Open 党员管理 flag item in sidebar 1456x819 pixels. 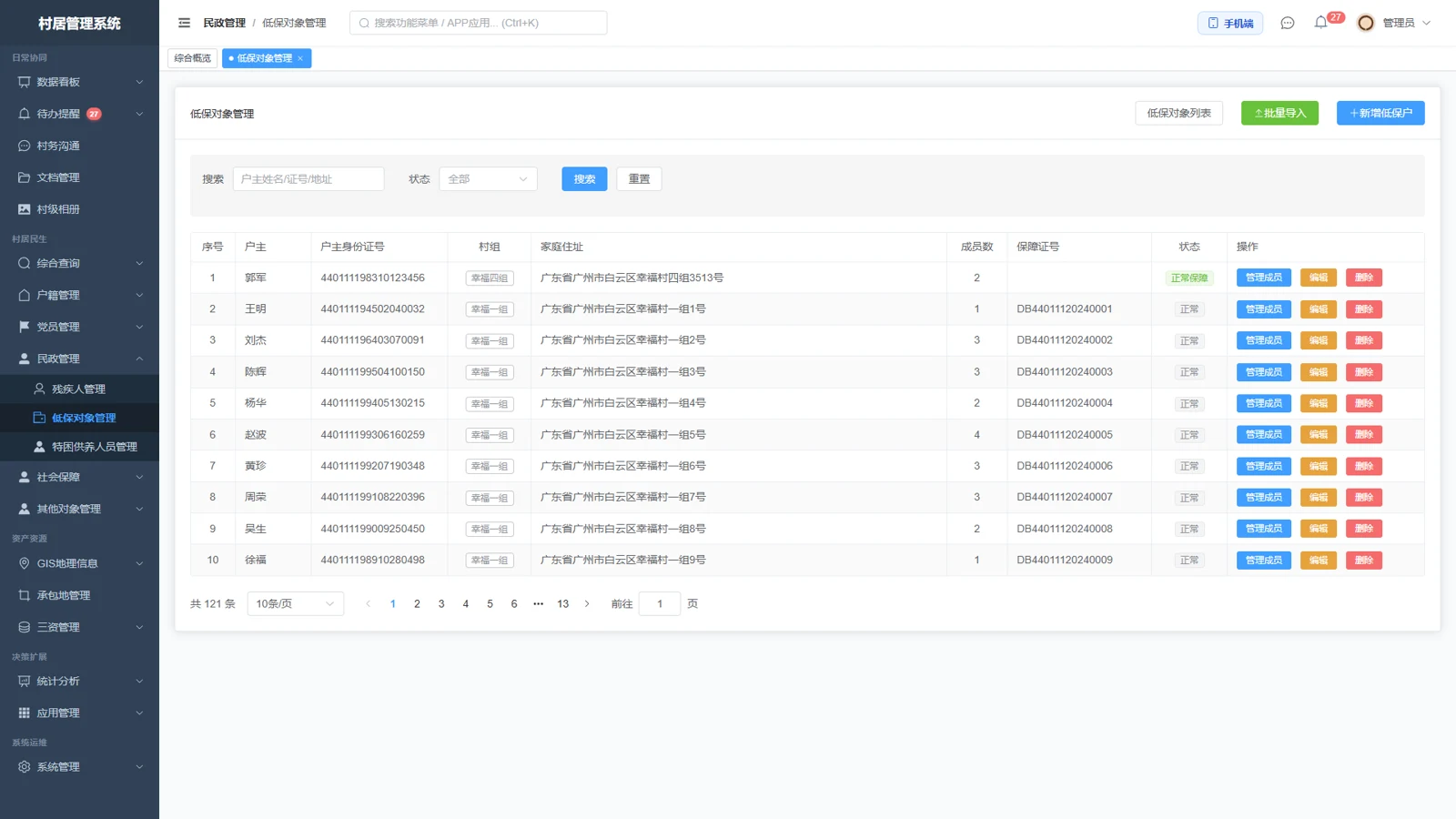[x=79, y=327]
